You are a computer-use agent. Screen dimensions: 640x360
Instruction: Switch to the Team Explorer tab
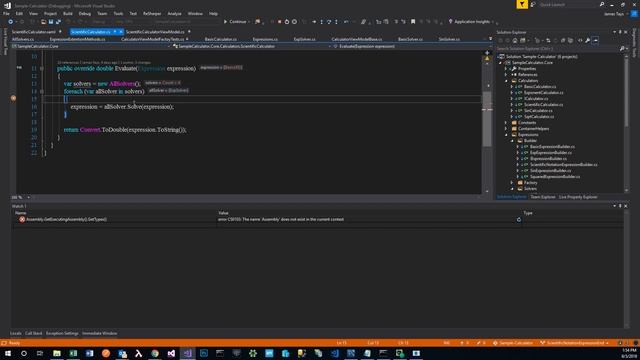[542, 197]
